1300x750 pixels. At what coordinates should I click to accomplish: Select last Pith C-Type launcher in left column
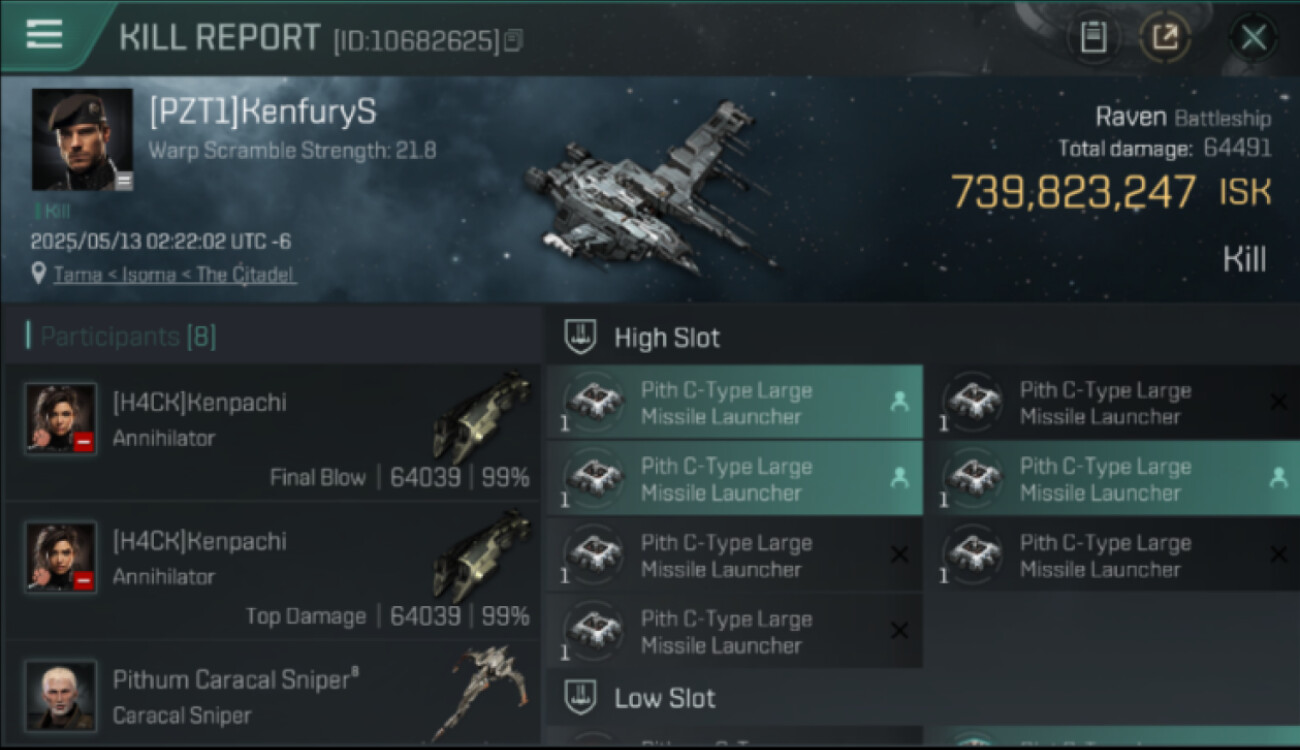pos(735,631)
